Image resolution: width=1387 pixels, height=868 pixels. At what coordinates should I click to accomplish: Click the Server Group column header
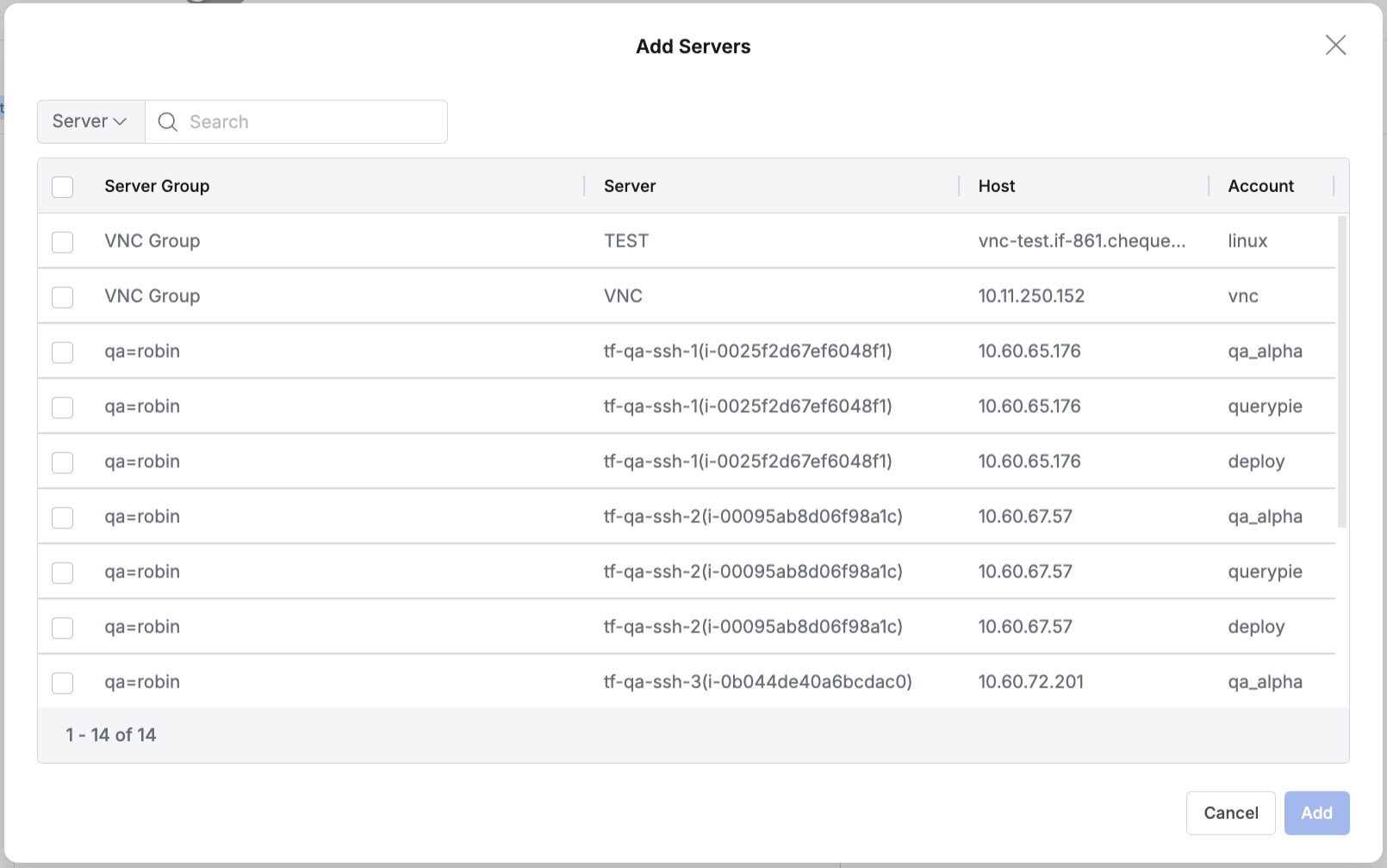coord(157,187)
